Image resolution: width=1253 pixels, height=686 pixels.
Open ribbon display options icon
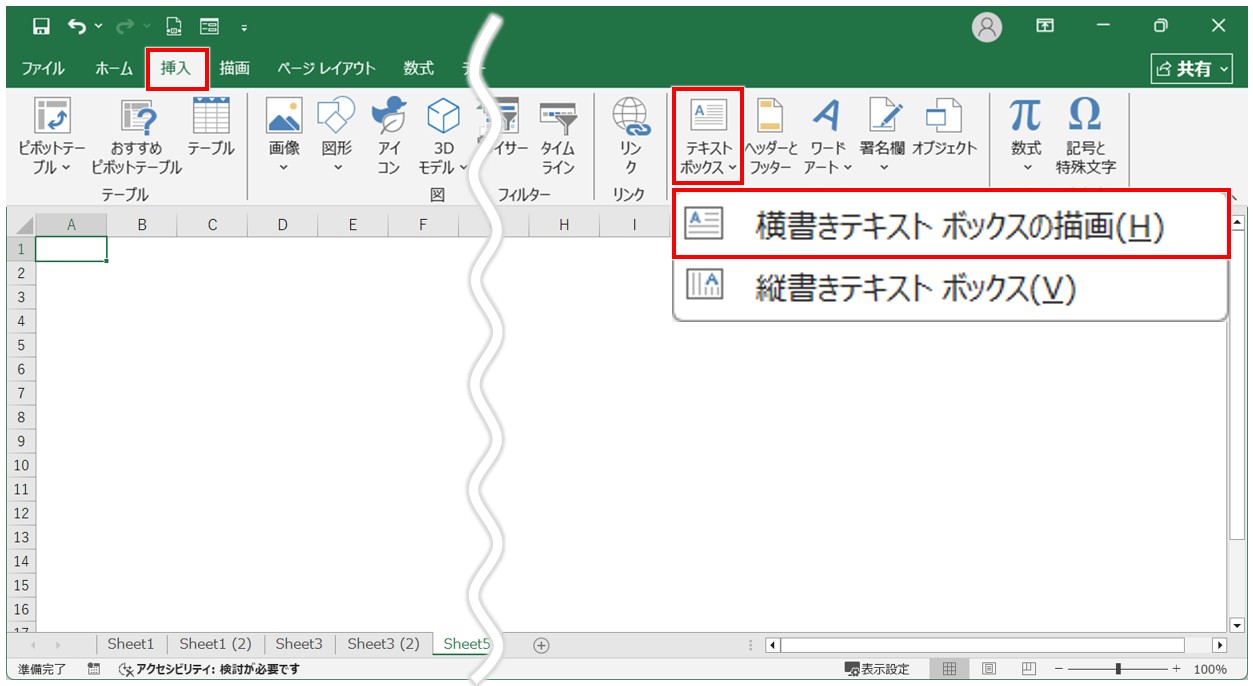point(1045,27)
